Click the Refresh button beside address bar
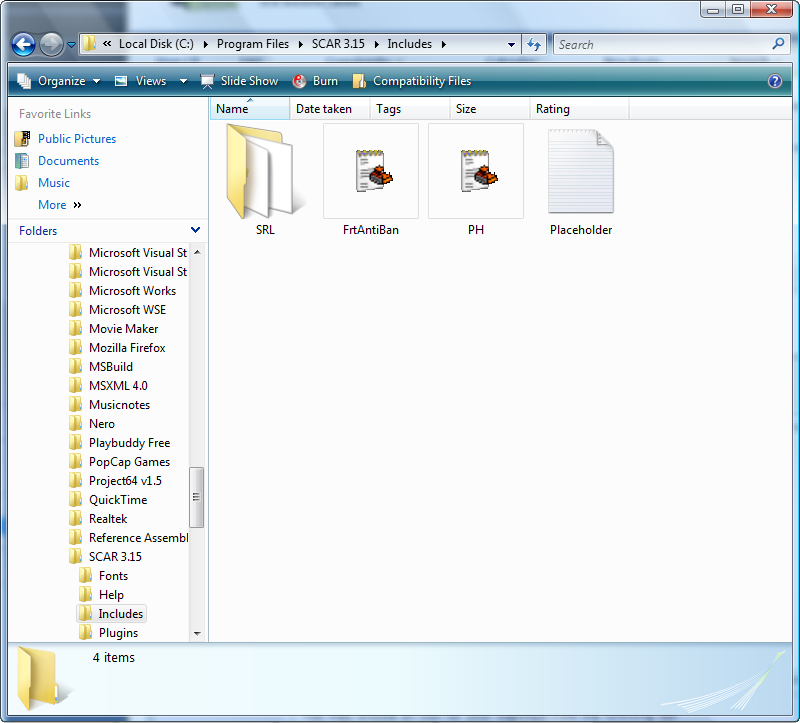The height and width of the screenshot is (723, 800). click(x=534, y=45)
